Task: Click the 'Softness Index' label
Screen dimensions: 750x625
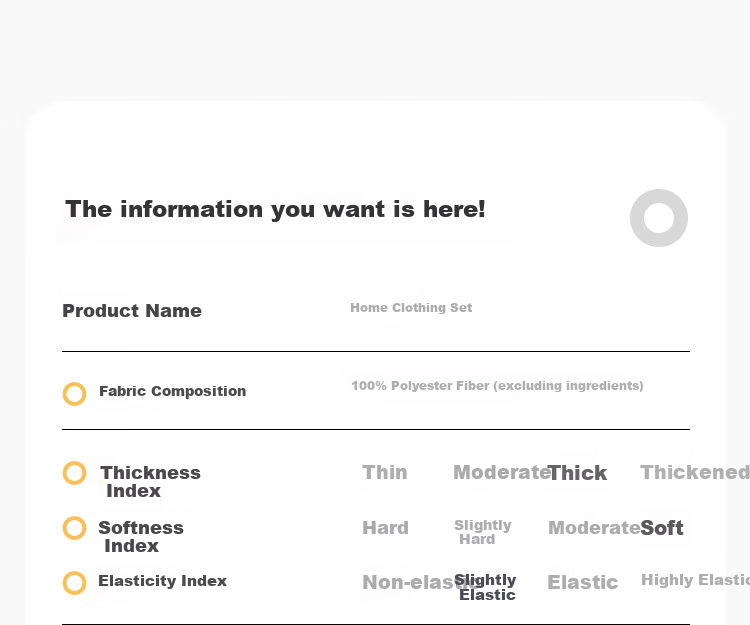Action: tap(141, 537)
